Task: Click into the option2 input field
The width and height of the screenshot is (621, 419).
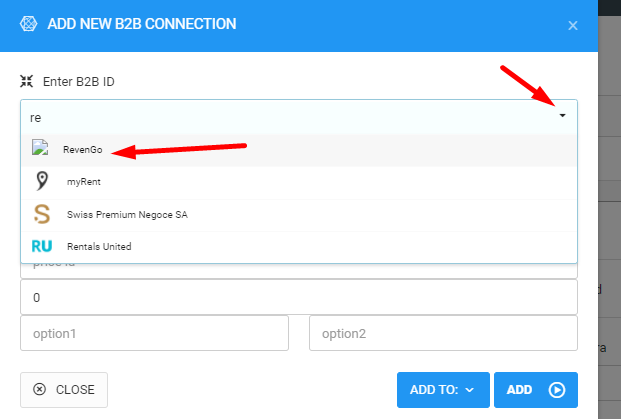Action: point(443,333)
